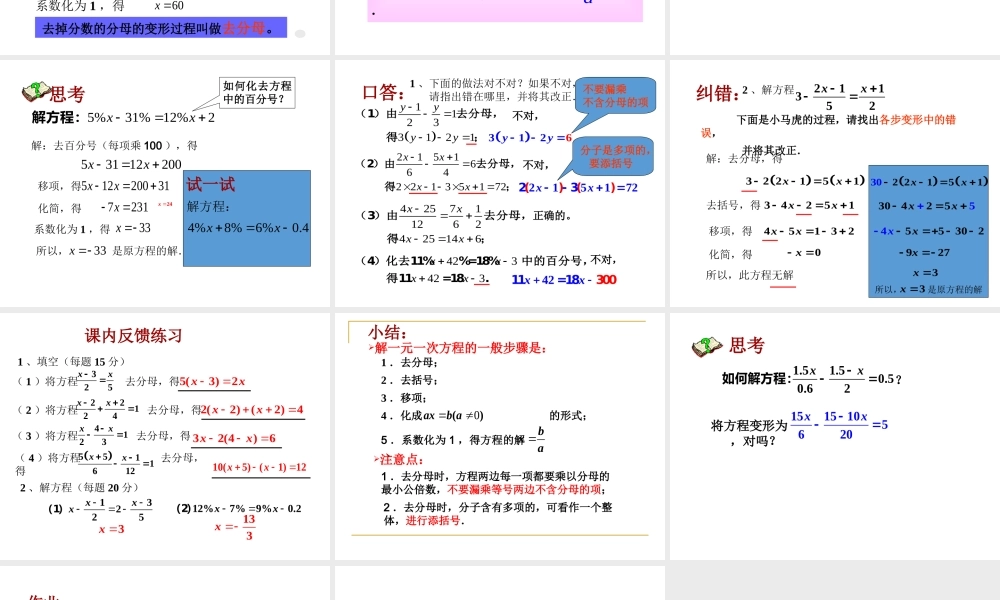Click the pink banner above the 口答 slide
The height and width of the screenshot is (600, 1000).
[503, 9]
